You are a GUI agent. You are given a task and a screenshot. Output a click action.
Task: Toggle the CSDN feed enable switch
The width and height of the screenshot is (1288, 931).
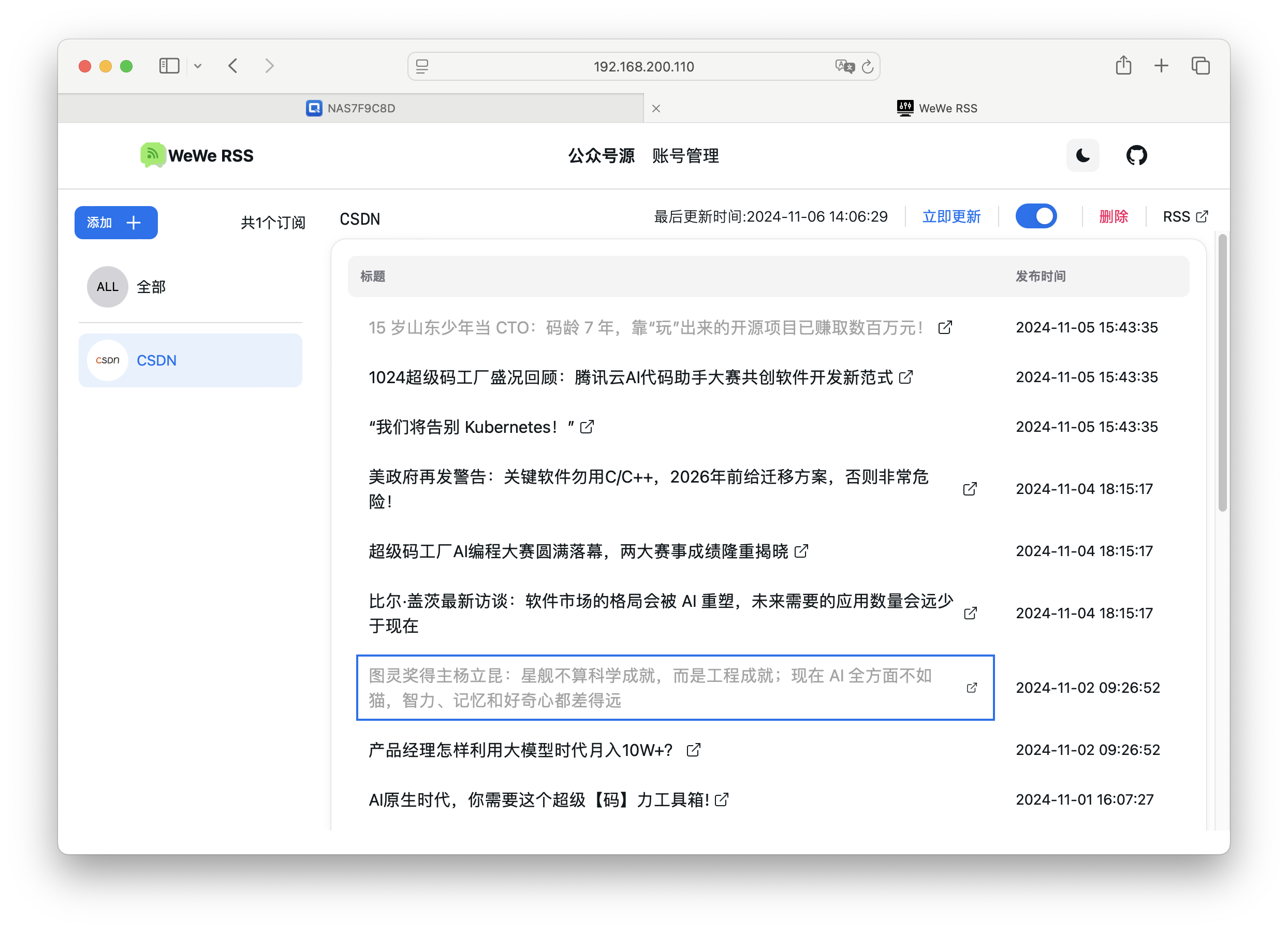tap(1036, 216)
